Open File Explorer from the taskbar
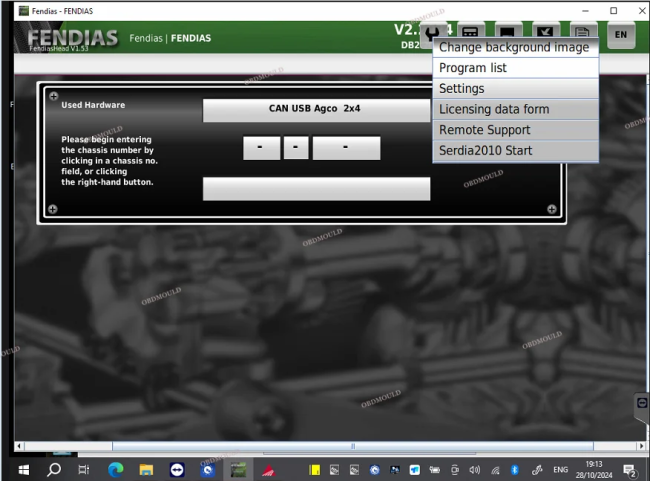Screen dimensions: 650x481 146,469
